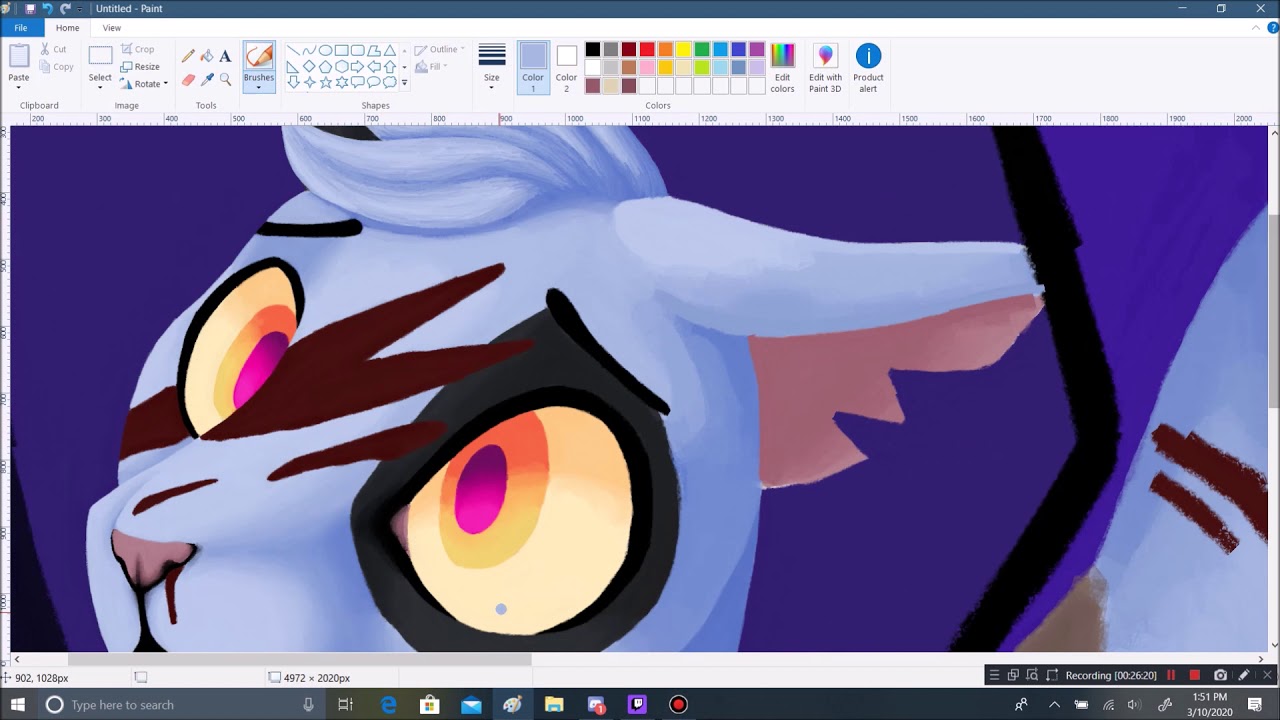Pick the pink color swatch

647,68
